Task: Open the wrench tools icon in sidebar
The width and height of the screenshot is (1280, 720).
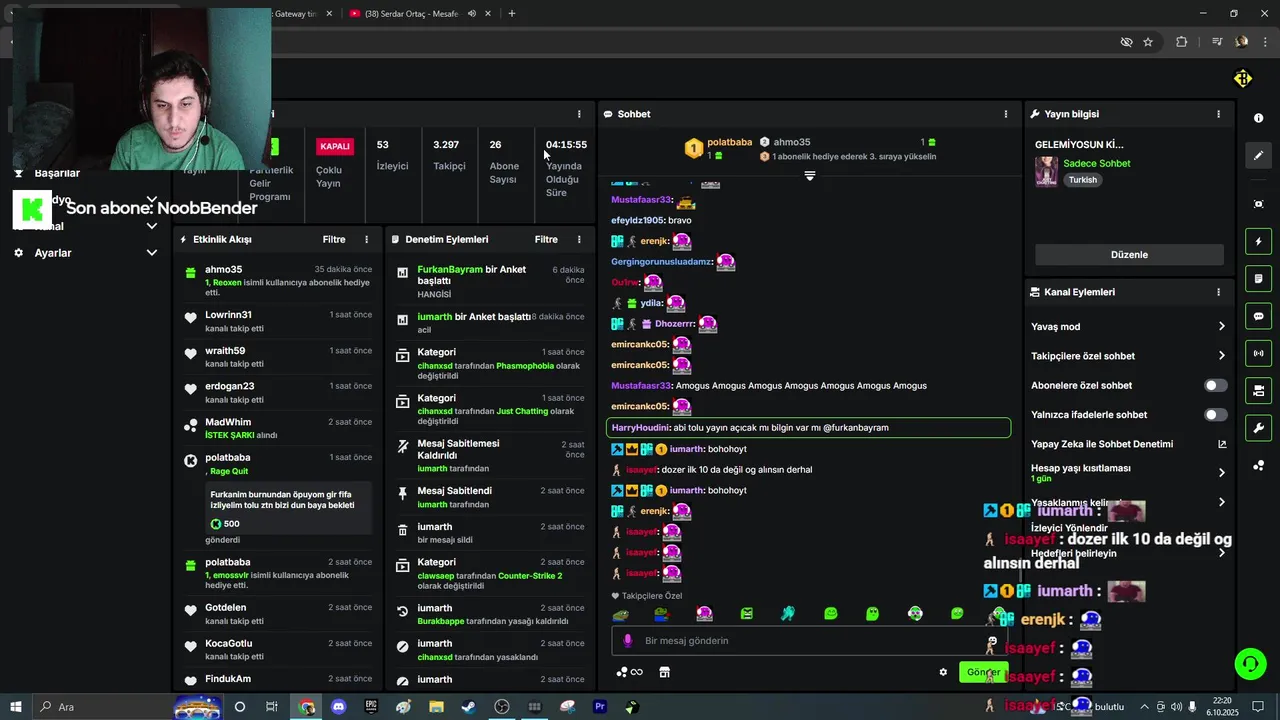Action: (x=1258, y=428)
